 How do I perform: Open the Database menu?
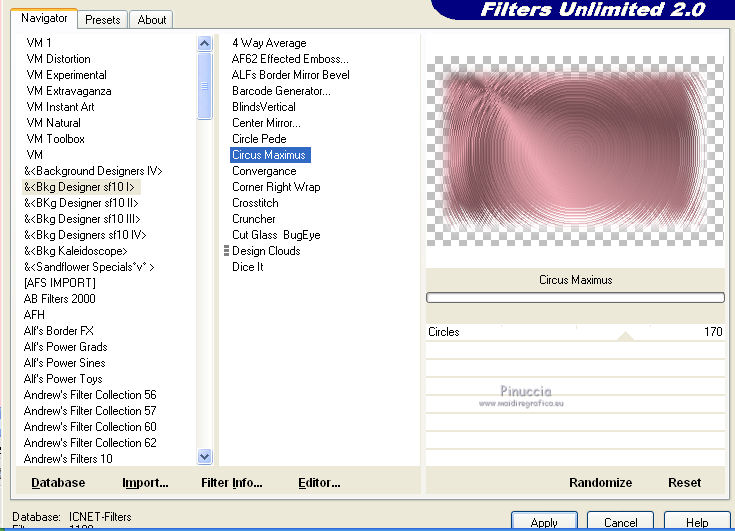[x=58, y=482]
